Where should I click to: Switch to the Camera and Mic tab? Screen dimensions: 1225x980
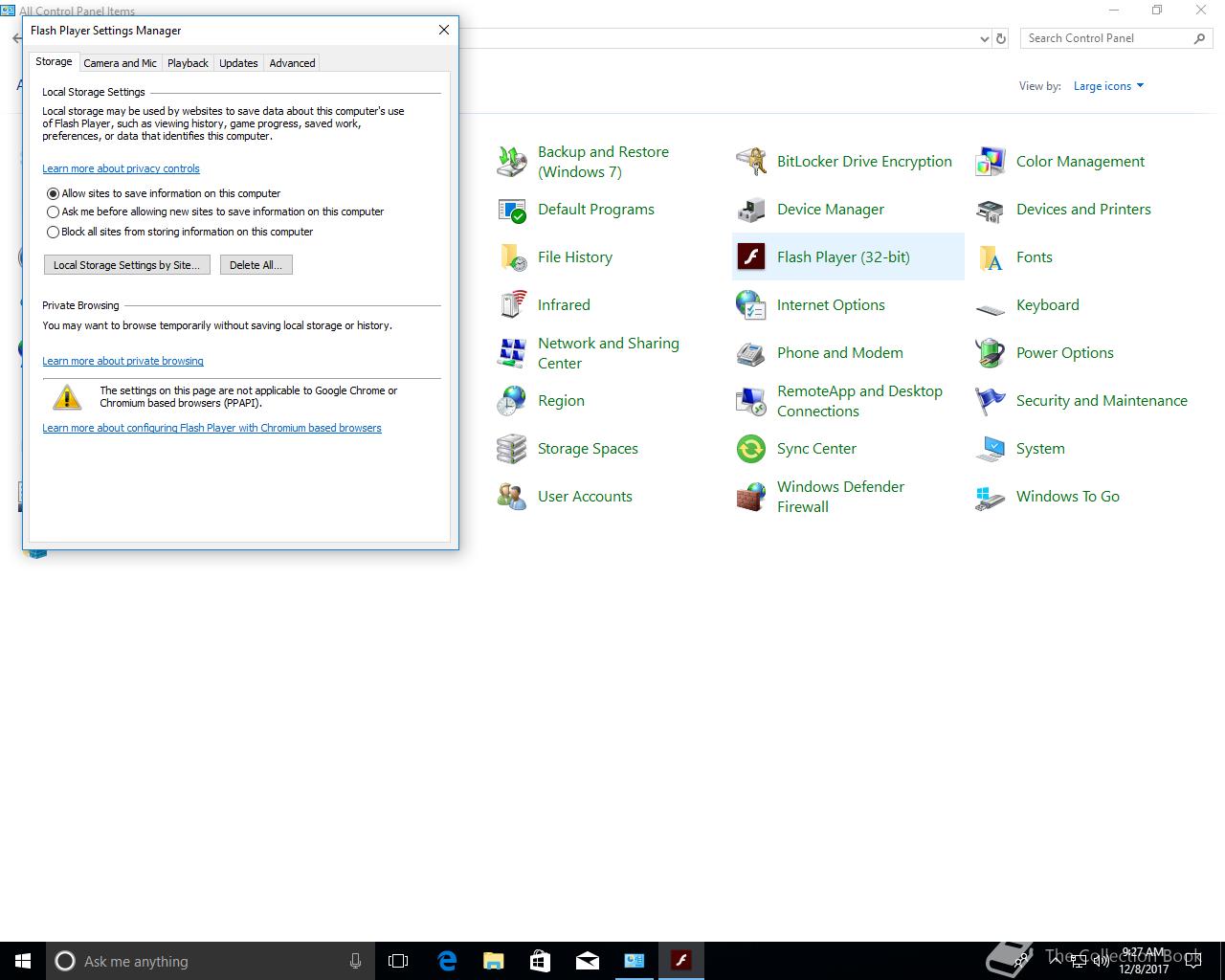pos(120,63)
